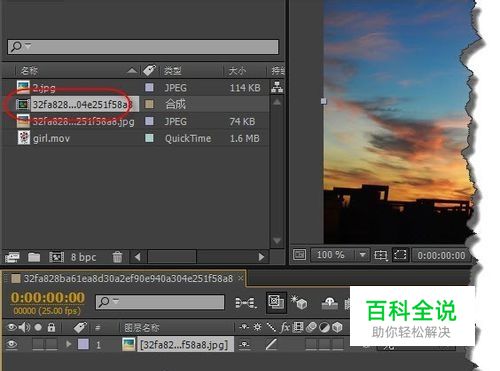
Task: Toggle quality switch on layer 1
Action: (271, 344)
